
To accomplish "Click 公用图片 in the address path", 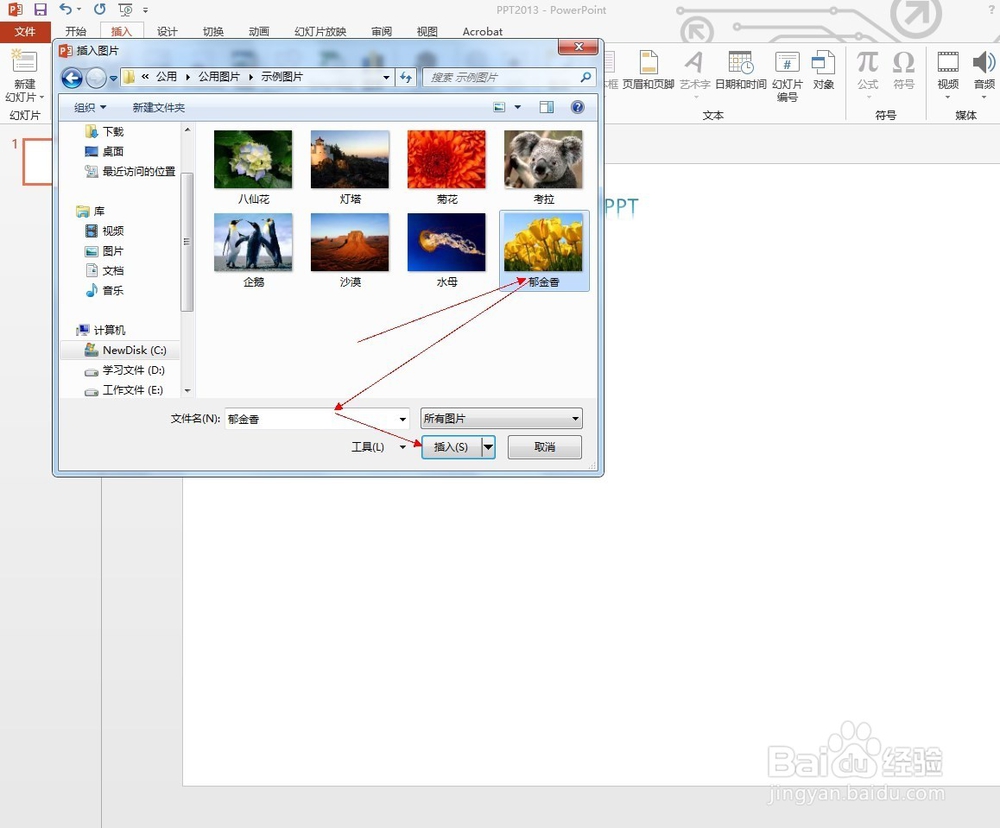I will click(219, 77).
